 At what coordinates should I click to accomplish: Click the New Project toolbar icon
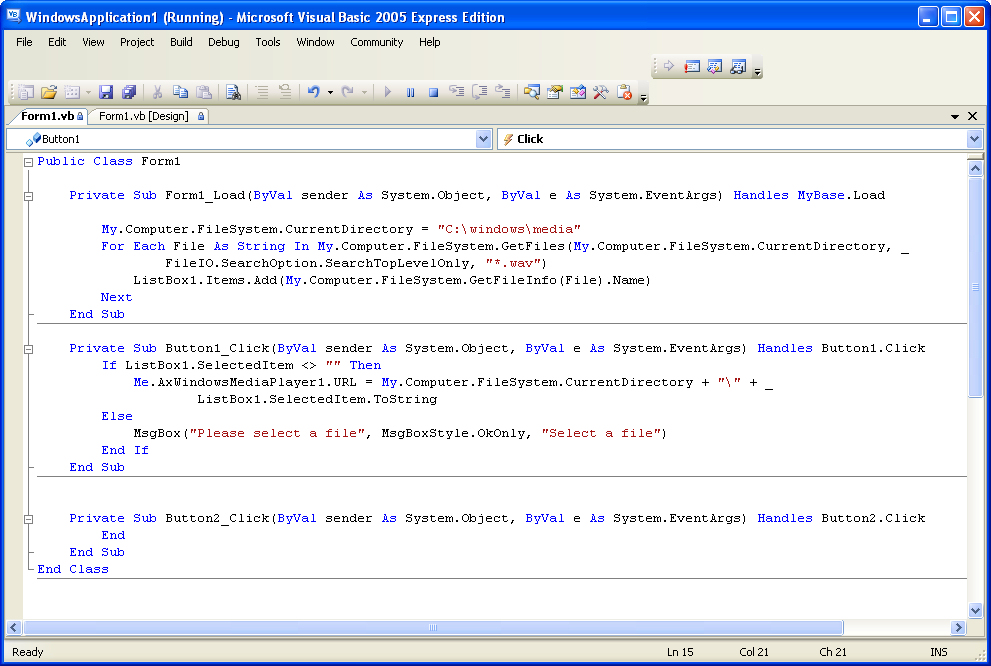(26, 92)
